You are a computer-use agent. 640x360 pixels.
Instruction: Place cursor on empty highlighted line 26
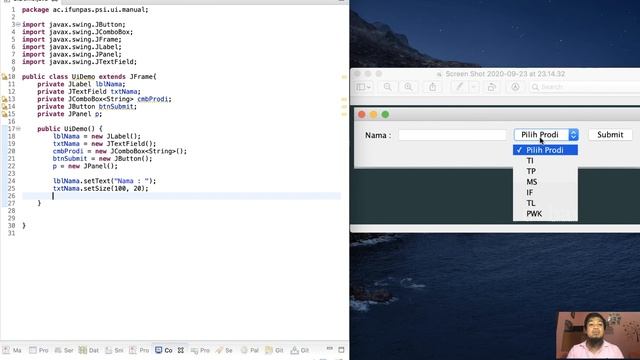[x=181, y=196]
